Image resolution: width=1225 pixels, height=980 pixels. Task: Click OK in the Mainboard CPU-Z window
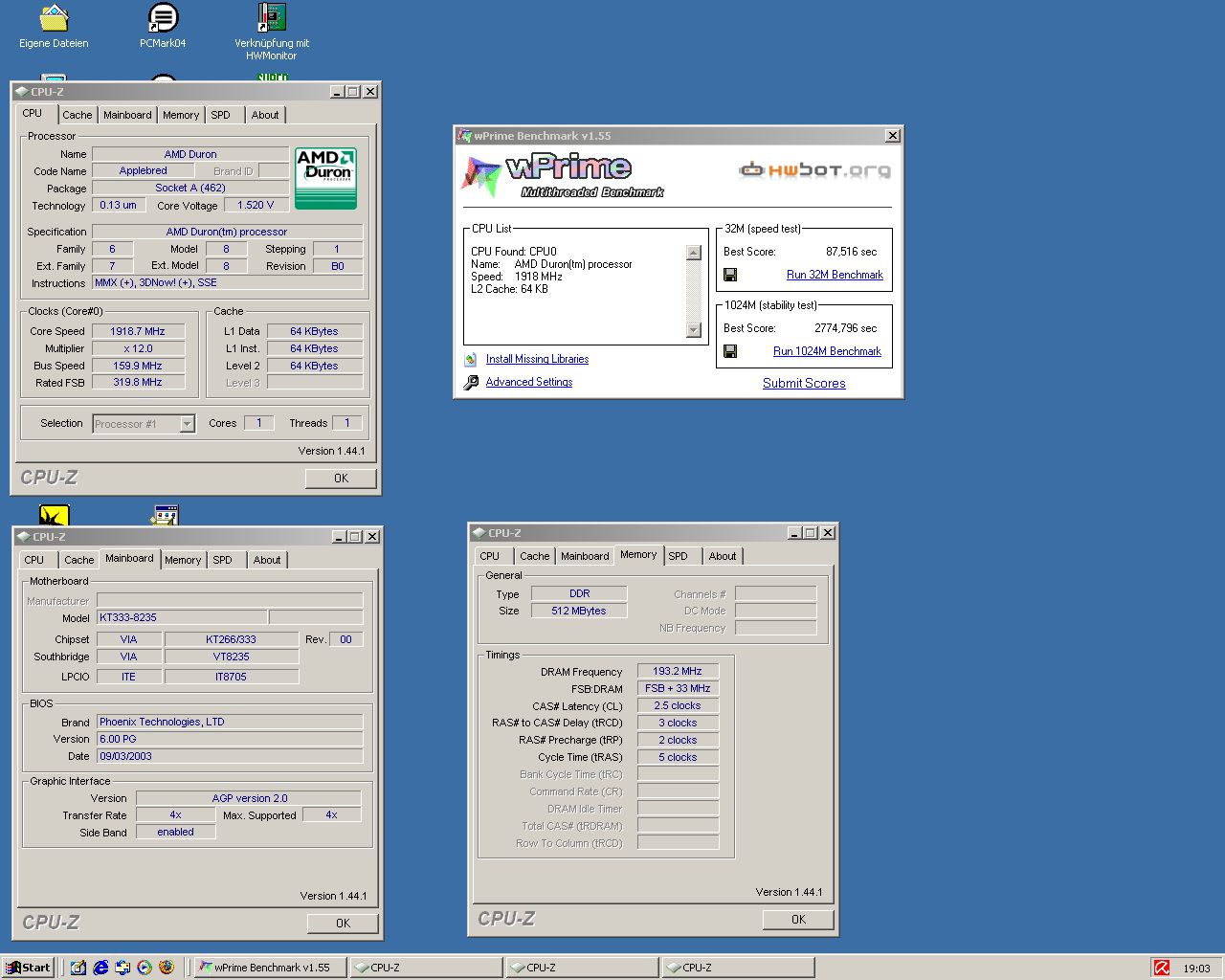344,924
